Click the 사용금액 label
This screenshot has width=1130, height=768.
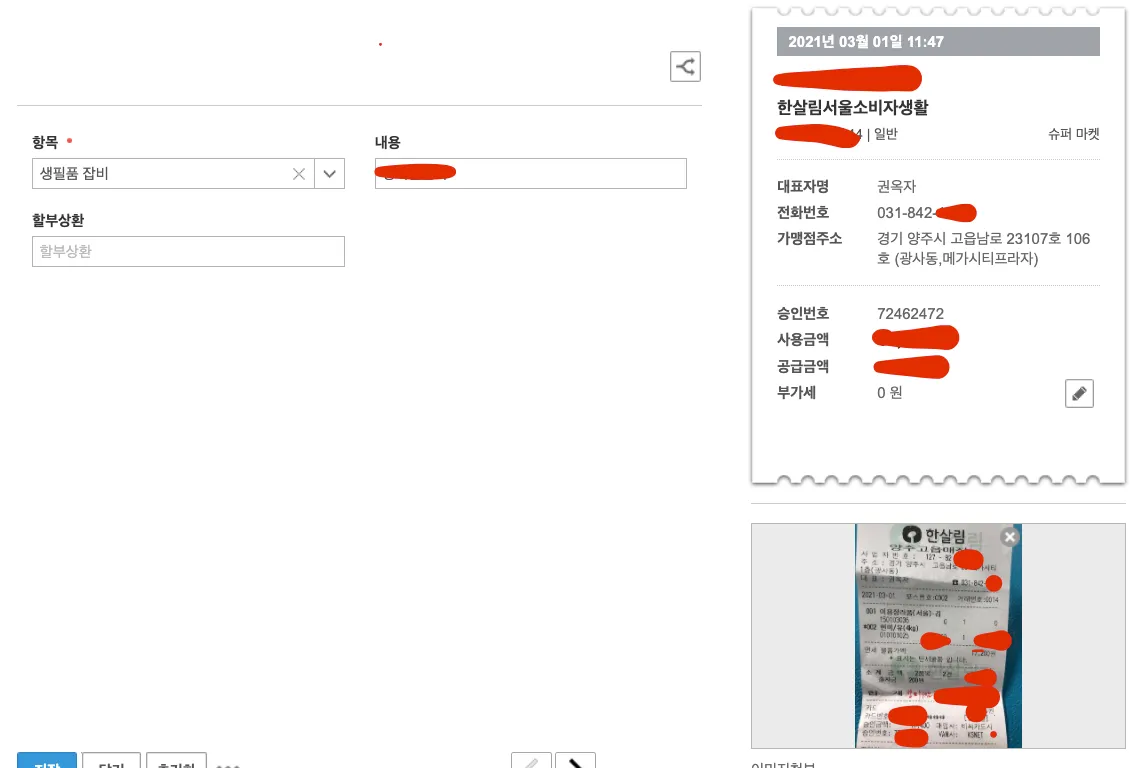803,339
